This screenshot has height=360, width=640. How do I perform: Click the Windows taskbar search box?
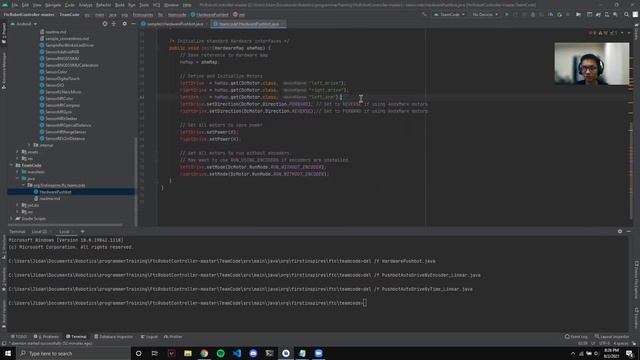click(73, 353)
